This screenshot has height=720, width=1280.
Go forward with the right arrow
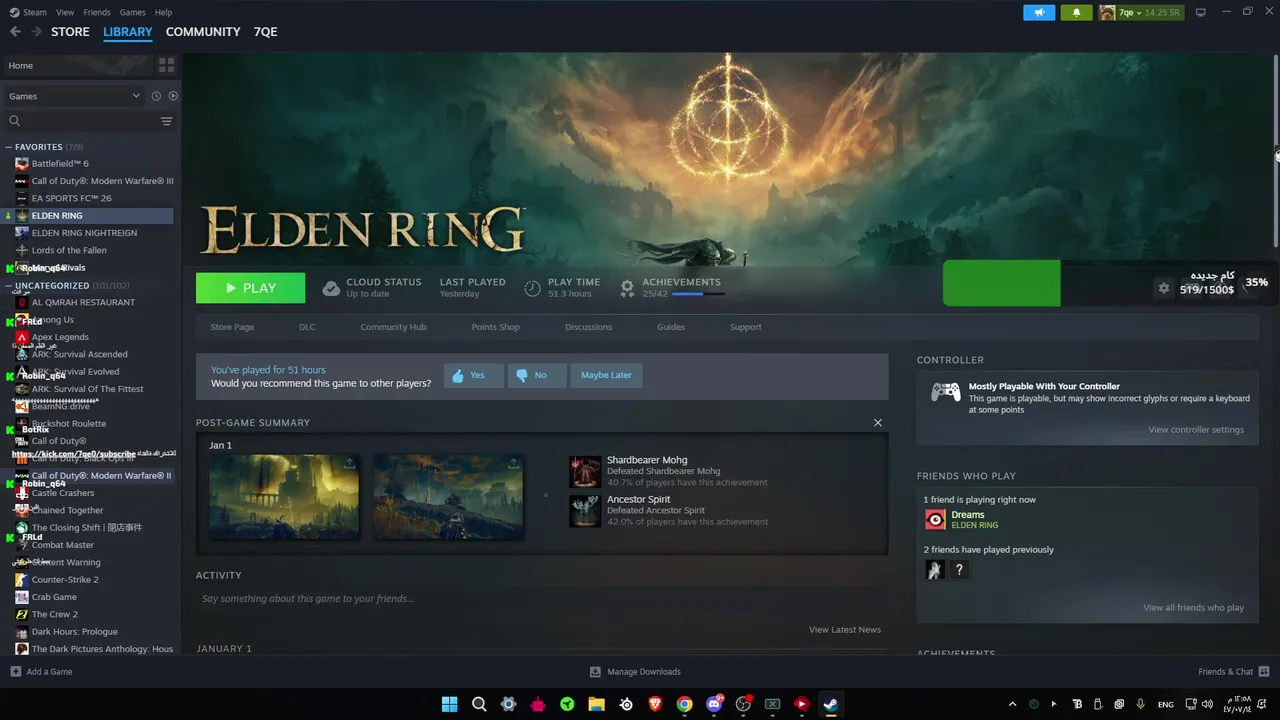[37, 32]
